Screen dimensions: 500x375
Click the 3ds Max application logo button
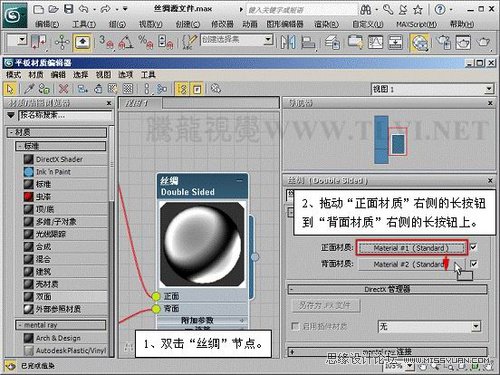(14, 15)
